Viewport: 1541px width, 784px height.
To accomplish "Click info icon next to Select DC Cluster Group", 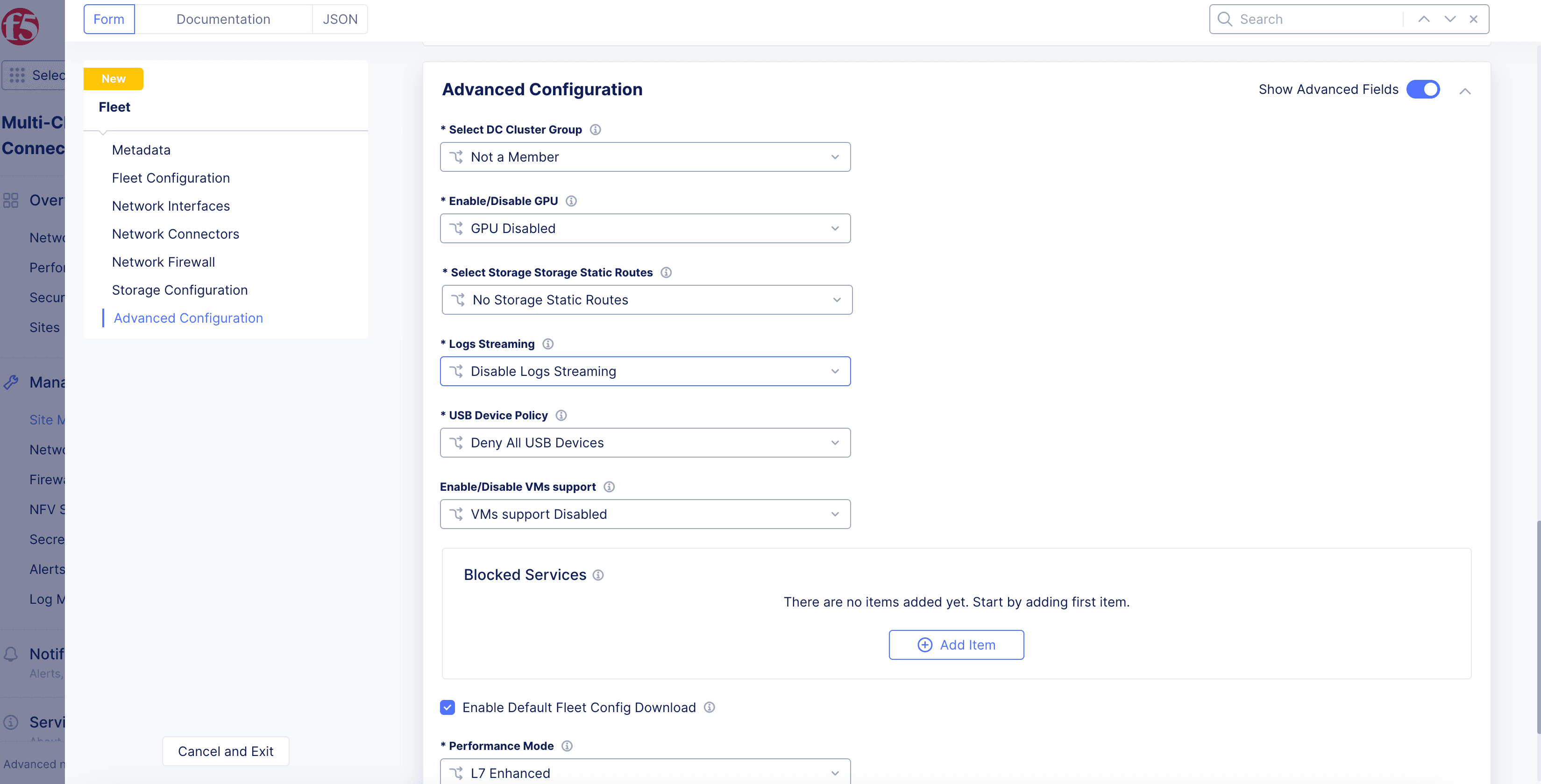I will tap(595, 130).
